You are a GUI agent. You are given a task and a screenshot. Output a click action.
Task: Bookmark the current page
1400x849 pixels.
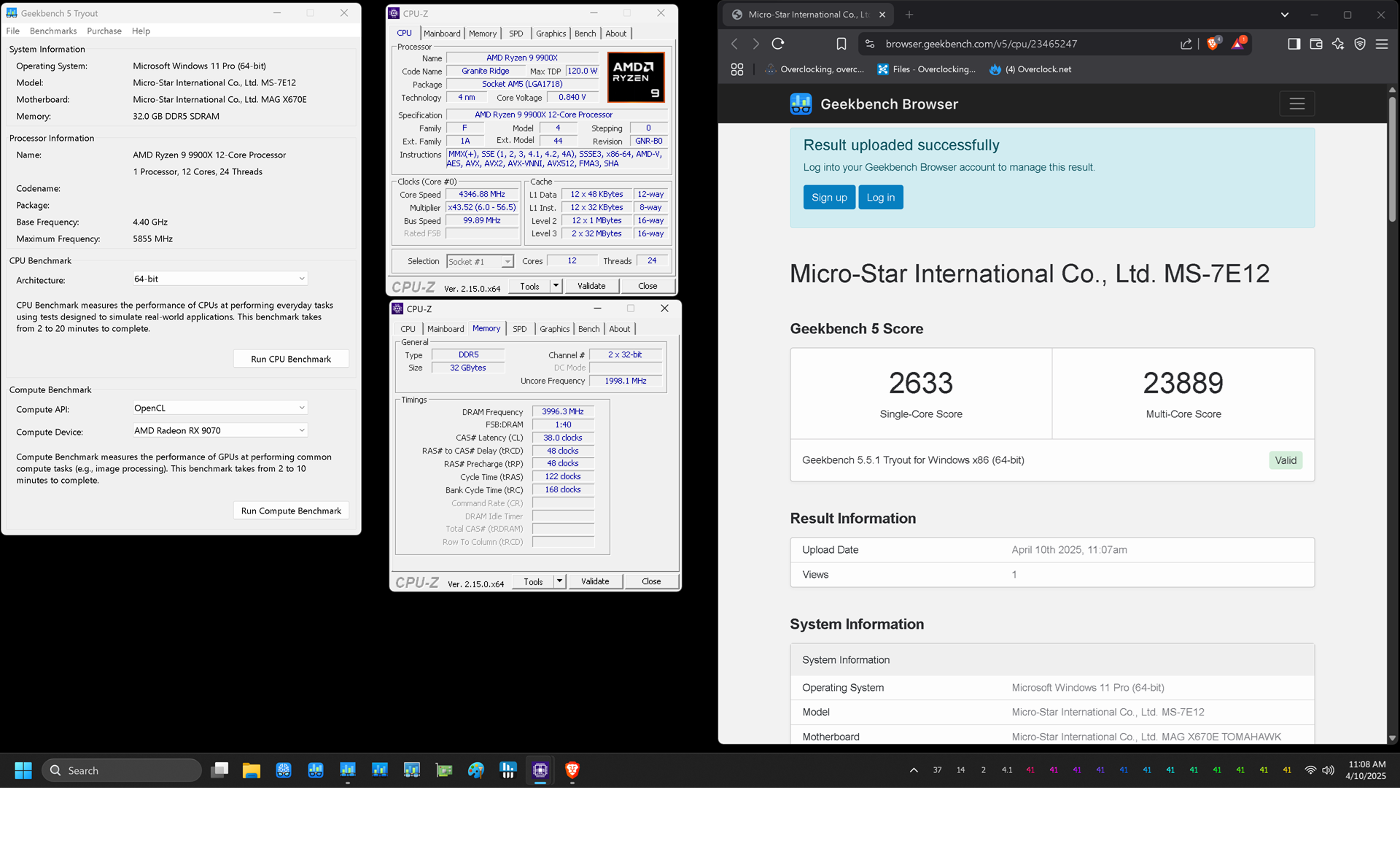click(841, 44)
